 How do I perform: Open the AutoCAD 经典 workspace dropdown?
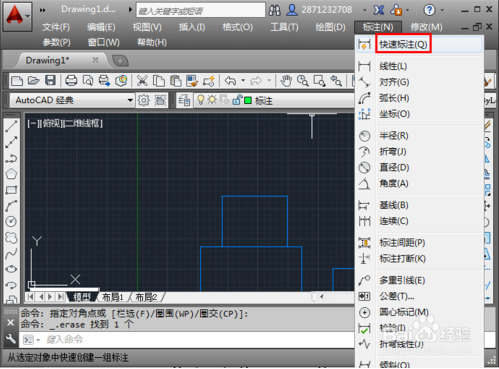pos(72,100)
